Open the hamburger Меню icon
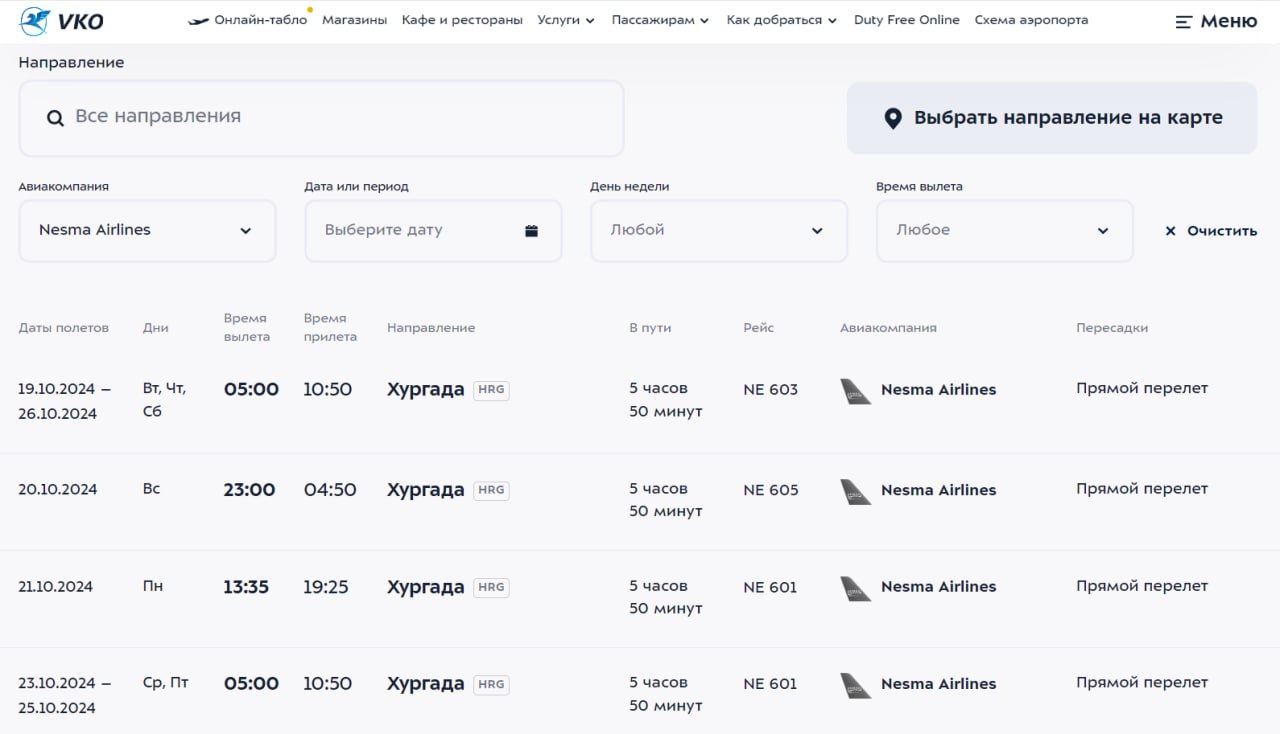Image resolution: width=1280 pixels, height=734 pixels. 1184,21
